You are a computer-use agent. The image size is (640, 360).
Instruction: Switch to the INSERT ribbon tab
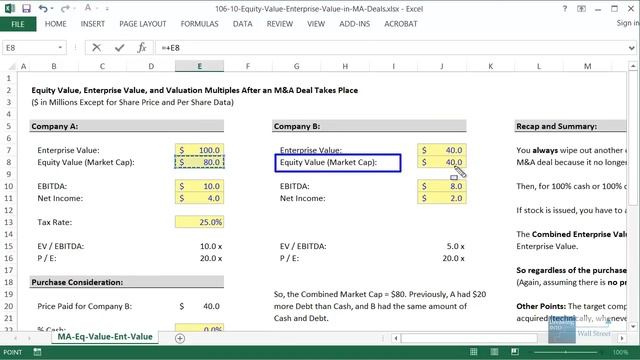coord(93,24)
